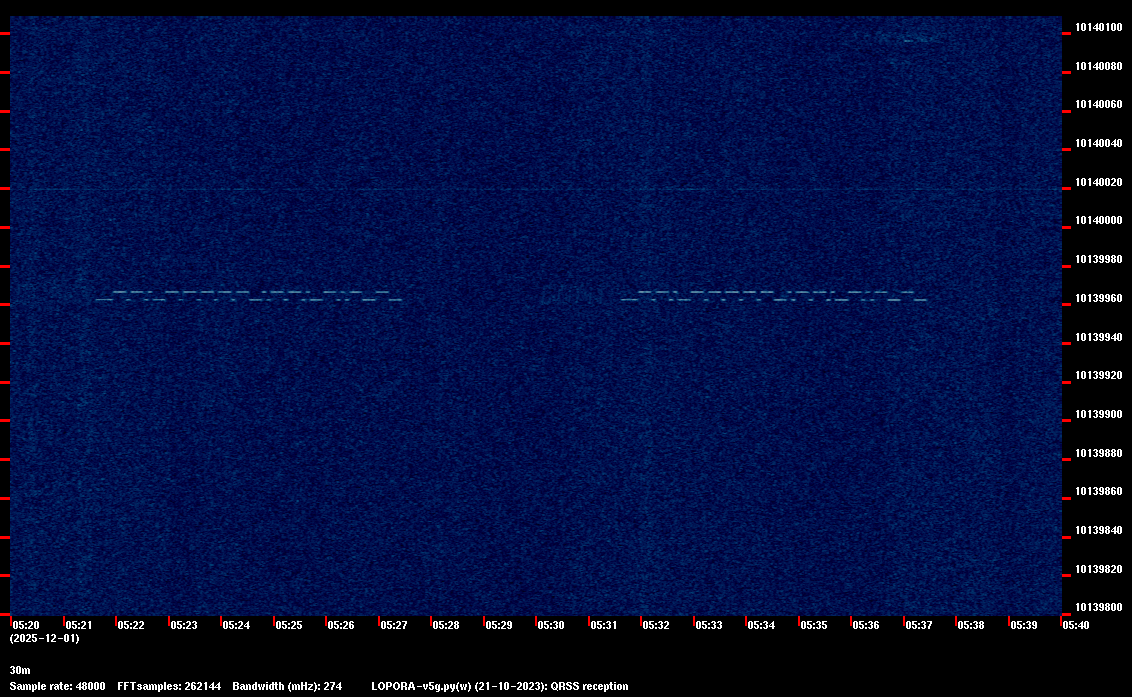Click the 05:23 time label
This screenshot has height=697, width=1132.
pyautogui.click(x=183, y=625)
